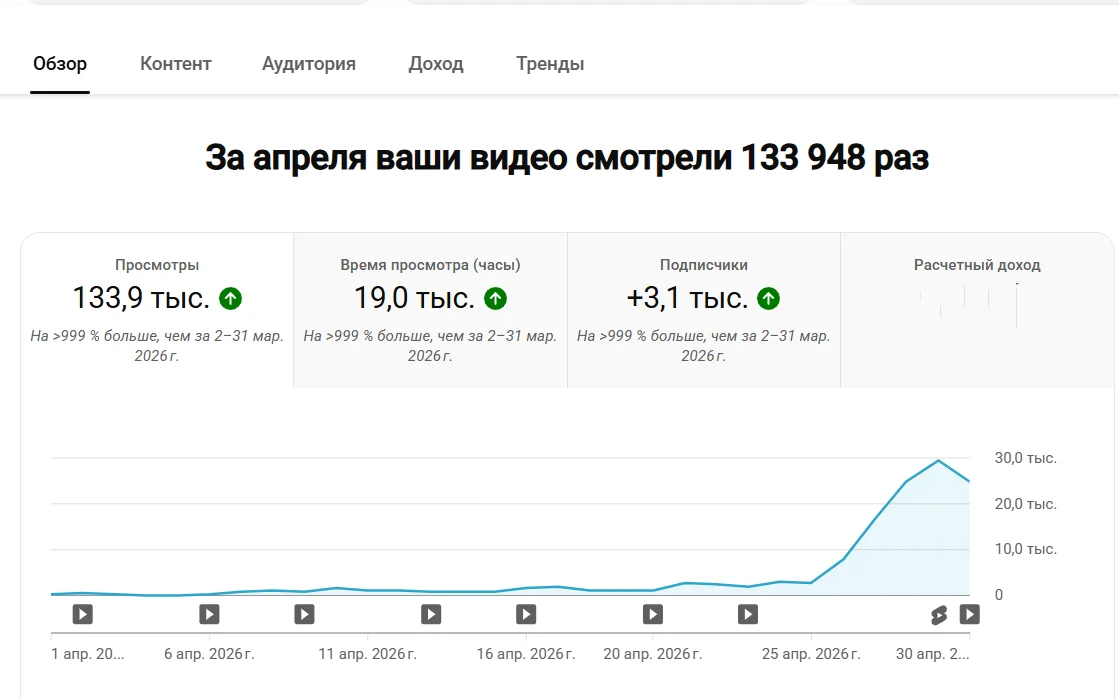This screenshot has height=699, width=1119.
Task: Open the video marker between 6 and 11 апр.
Action: coord(304,614)
